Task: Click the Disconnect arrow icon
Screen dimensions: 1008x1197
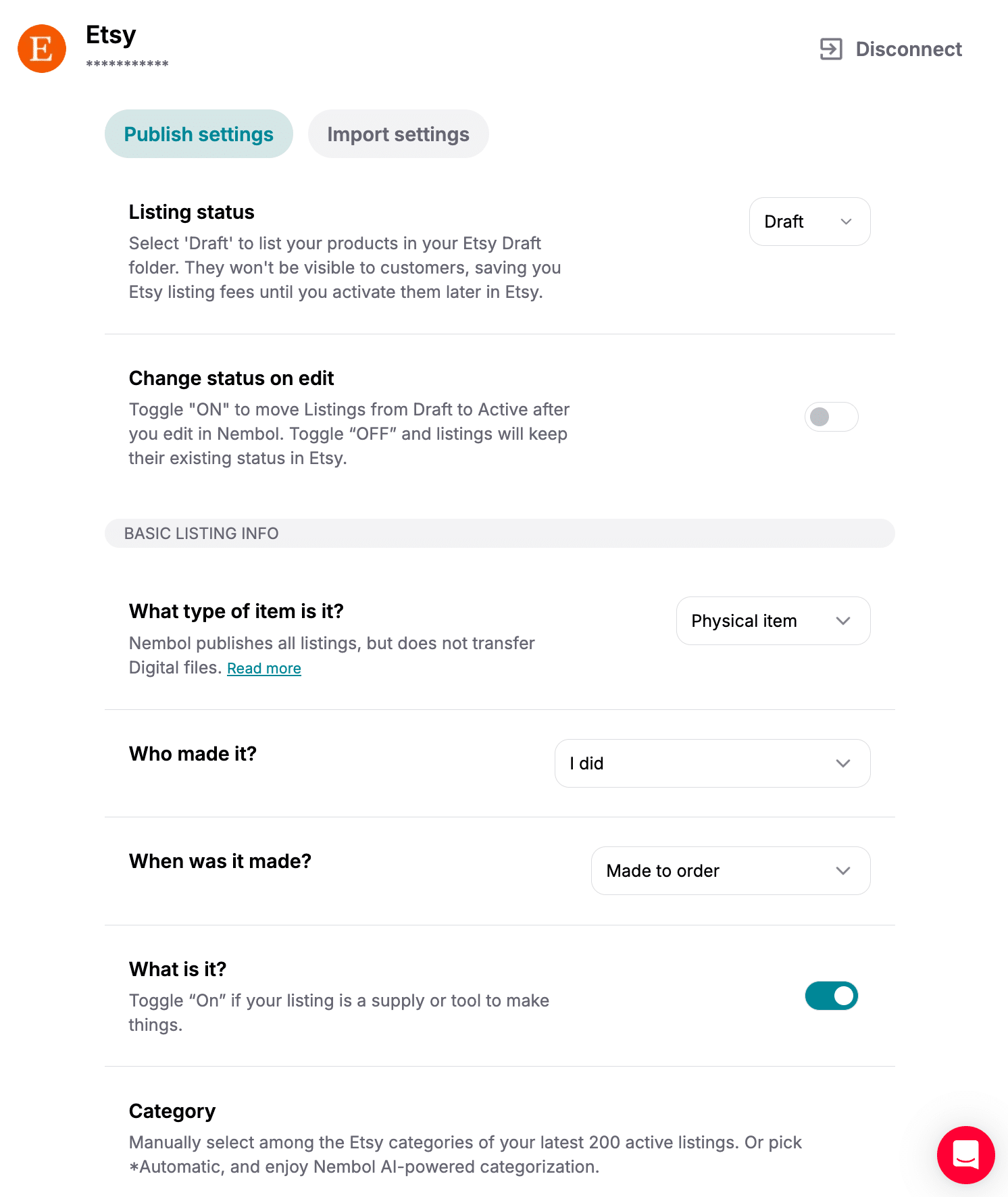Action: 831,49
